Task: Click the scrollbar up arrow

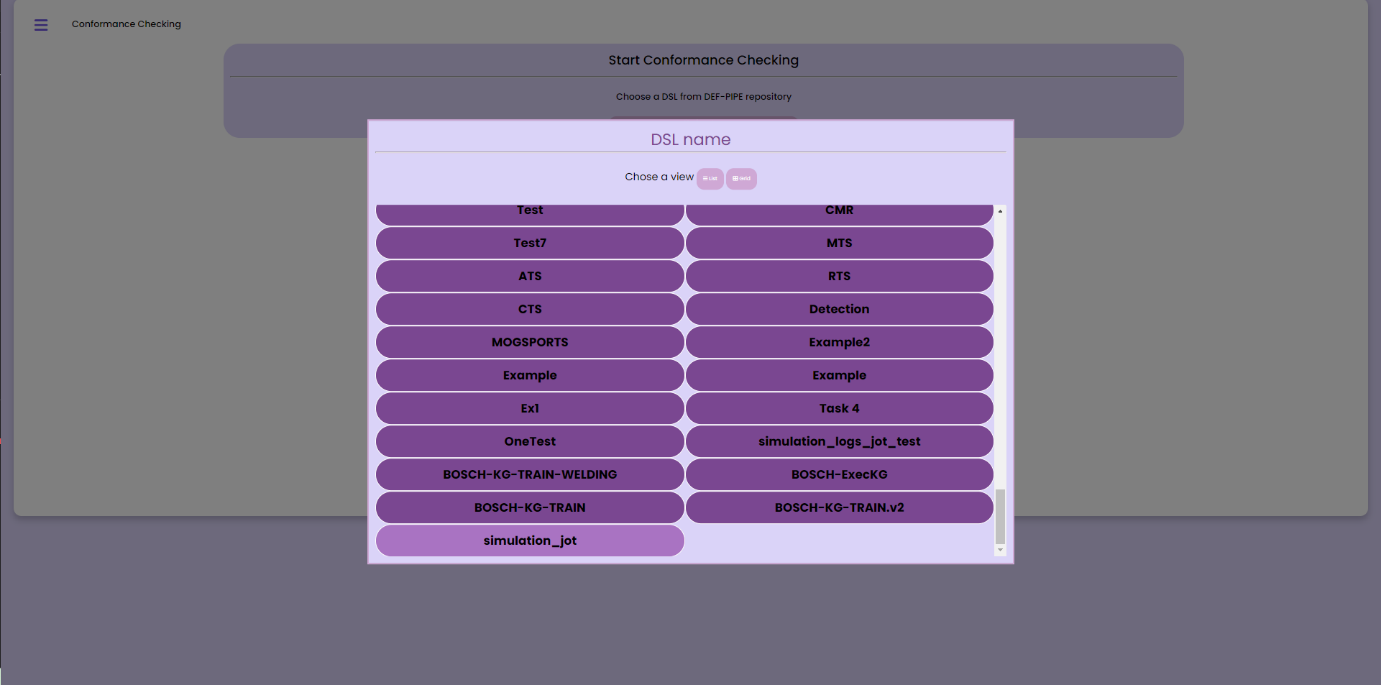Action: pos(1000,210)
